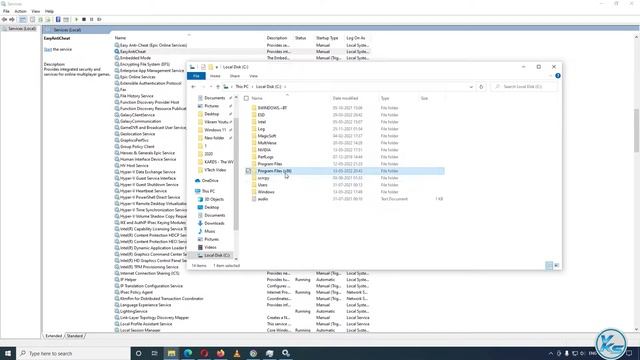
Task: Click the Services app icon on the taskbar
Action: pyautogui.click(x=286, y=353)
